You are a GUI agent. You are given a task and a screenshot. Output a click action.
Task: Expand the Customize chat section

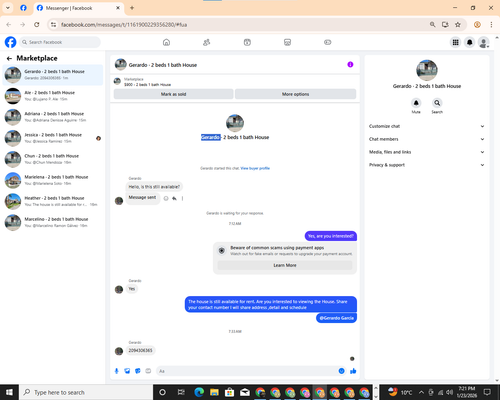426,126
